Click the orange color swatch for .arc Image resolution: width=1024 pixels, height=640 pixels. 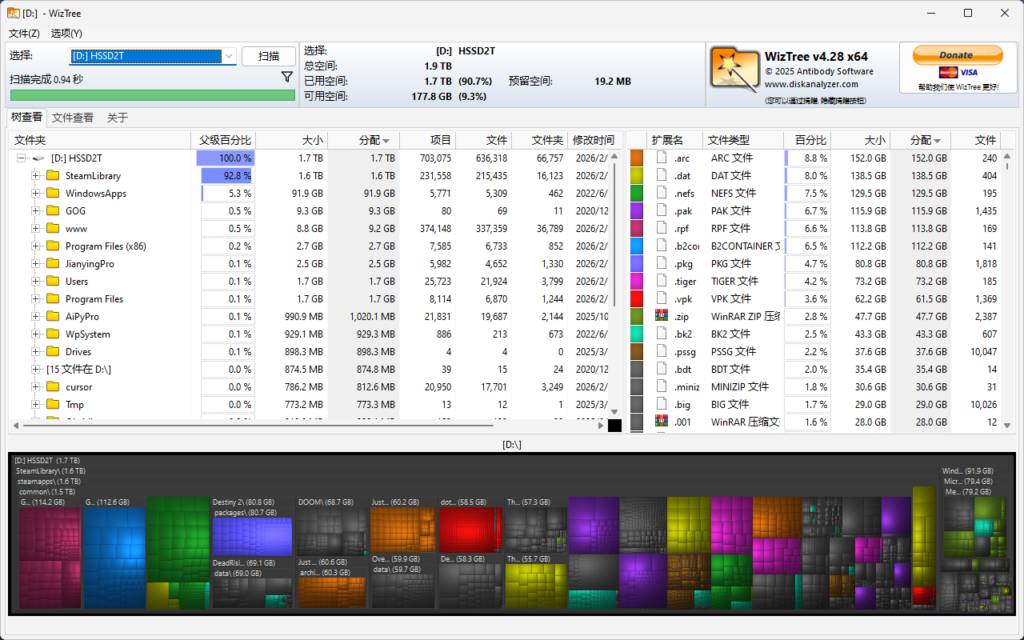pyautogui.click(x=637, y=158)
